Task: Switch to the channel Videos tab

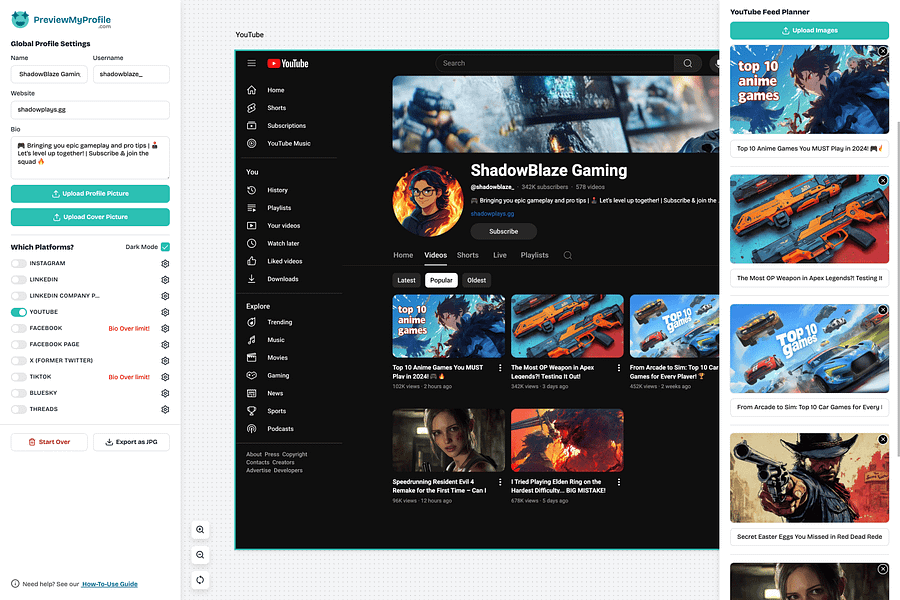Action: click(436, 256)
